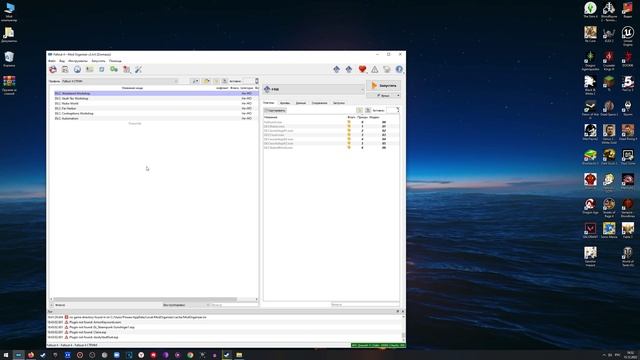Click the orange Run button
This screenshot has width=640, height=360.
pyautogui.click(x=383, y=86)
